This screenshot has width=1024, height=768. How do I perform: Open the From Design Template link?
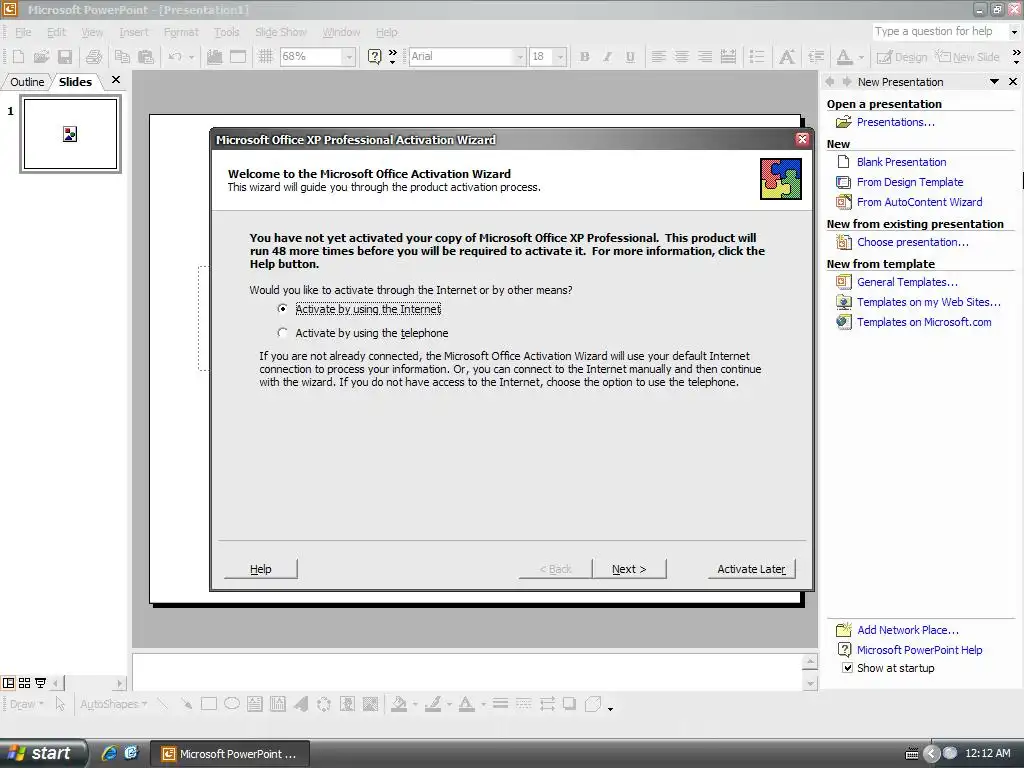[910, 182]
